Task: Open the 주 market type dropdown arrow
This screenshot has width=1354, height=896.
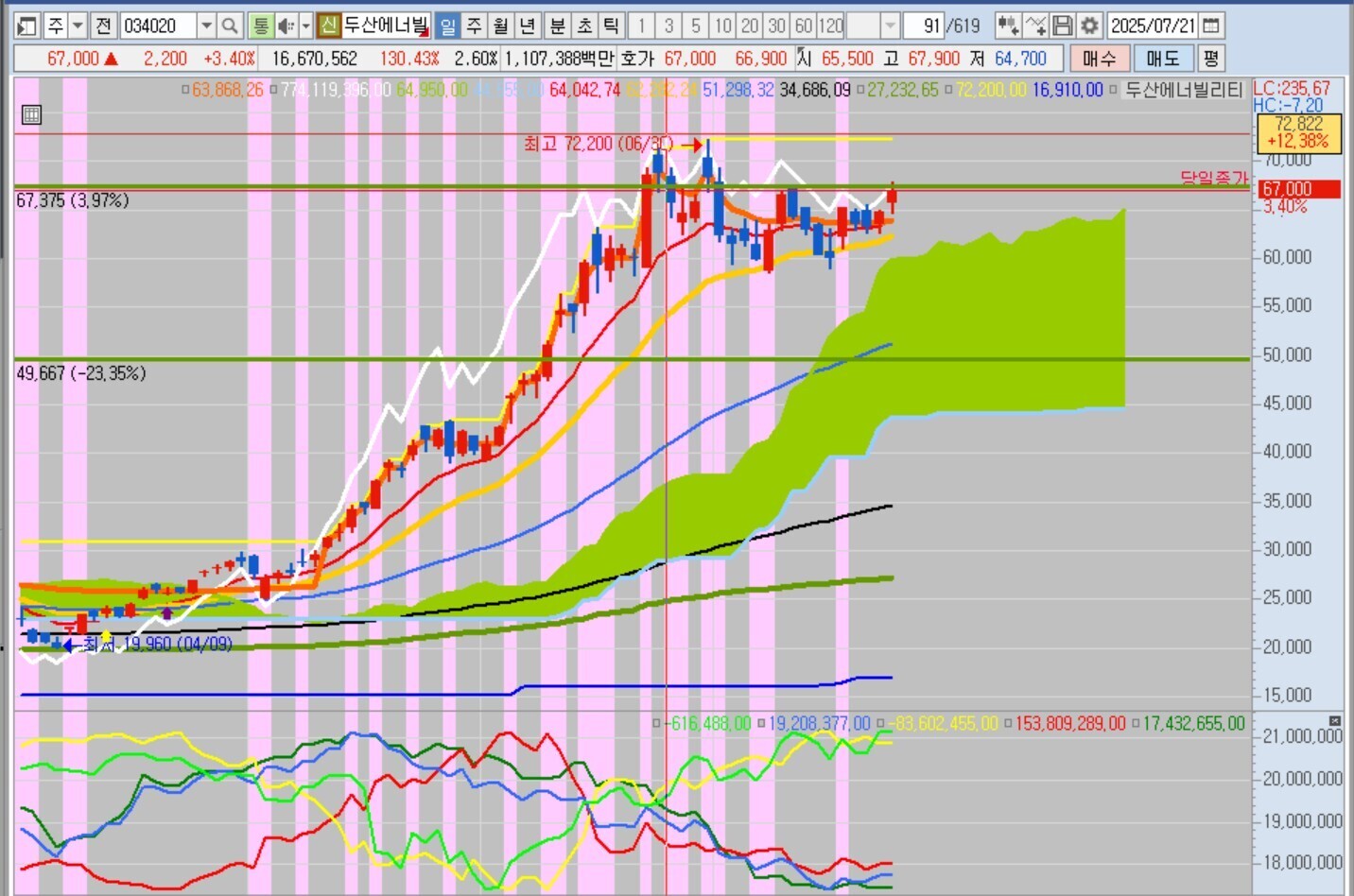Action: (x=78, y=26)
